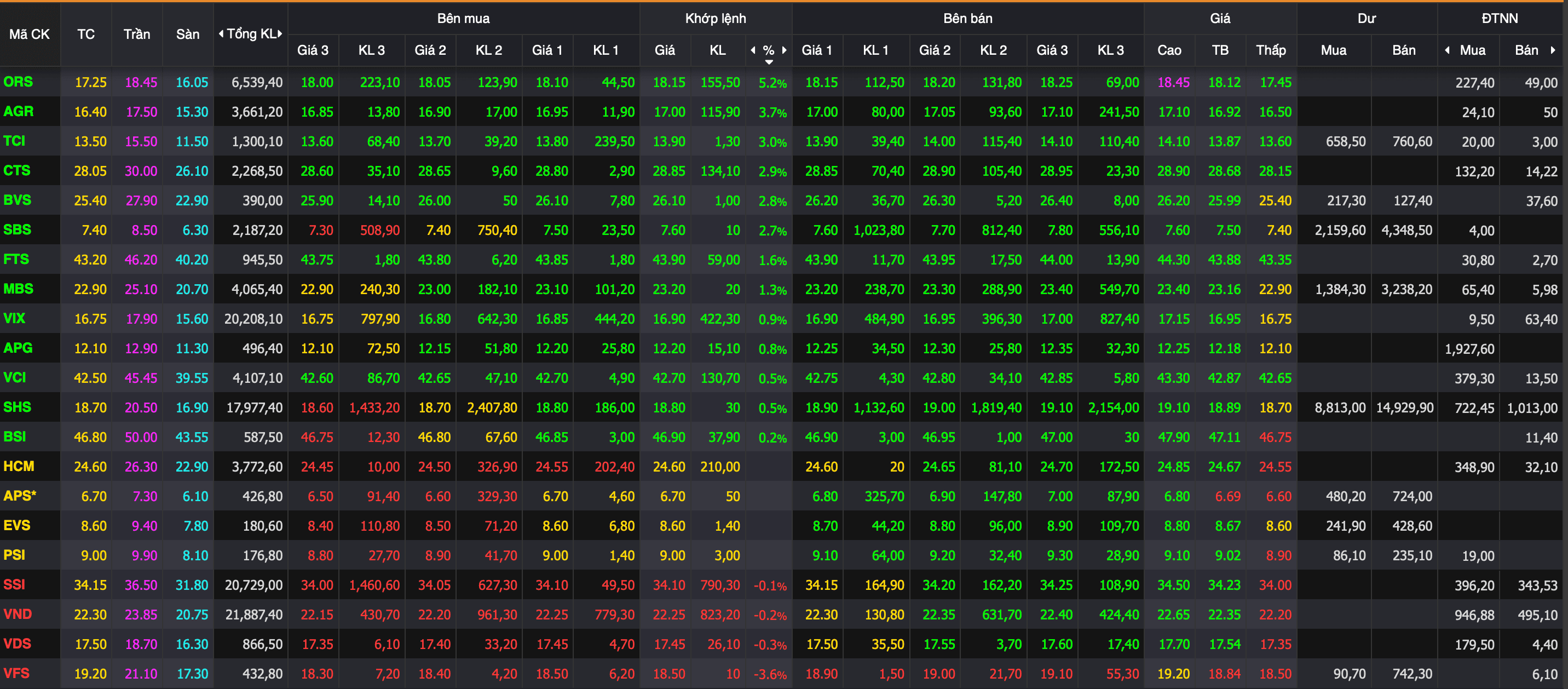Click the Bên mua group header
Viewport: 1568px width, 689px height.
point(463,18)
